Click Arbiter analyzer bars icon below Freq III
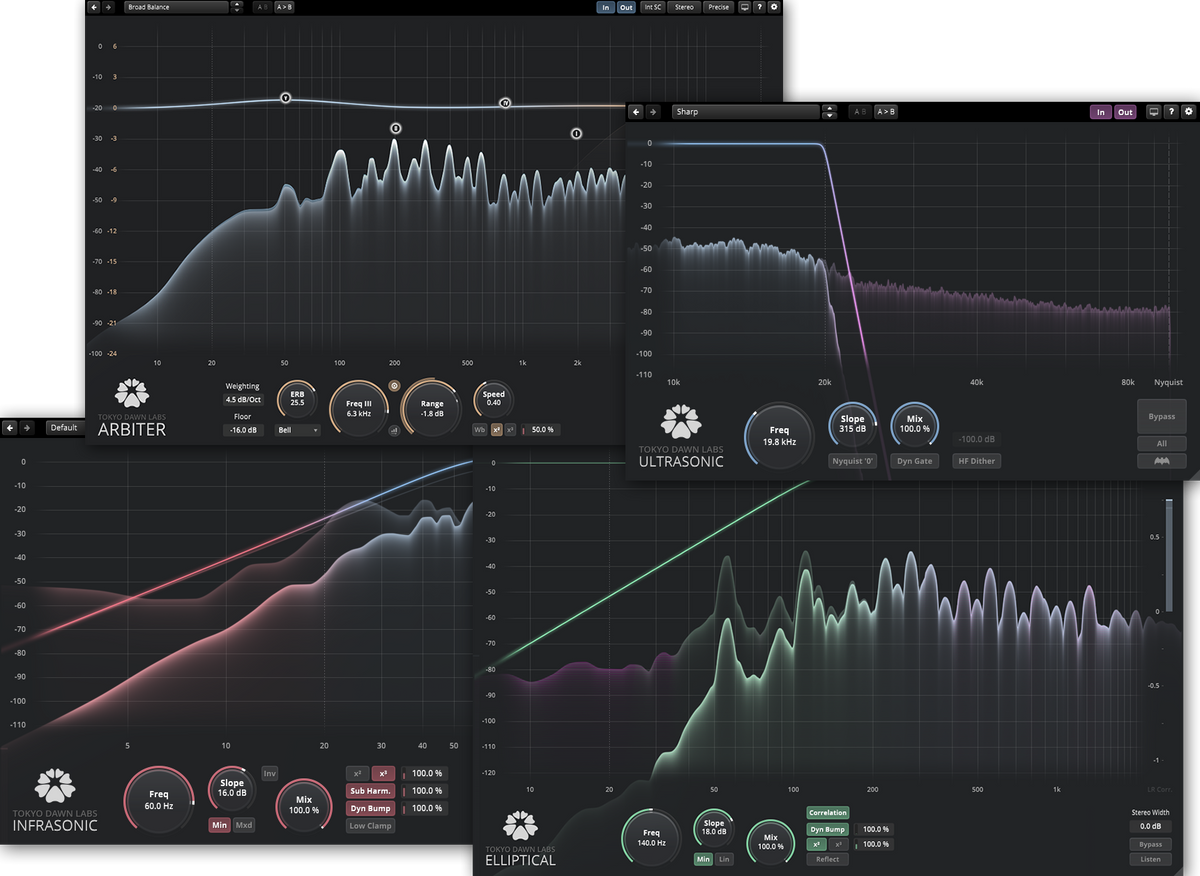 click(395, 431)
